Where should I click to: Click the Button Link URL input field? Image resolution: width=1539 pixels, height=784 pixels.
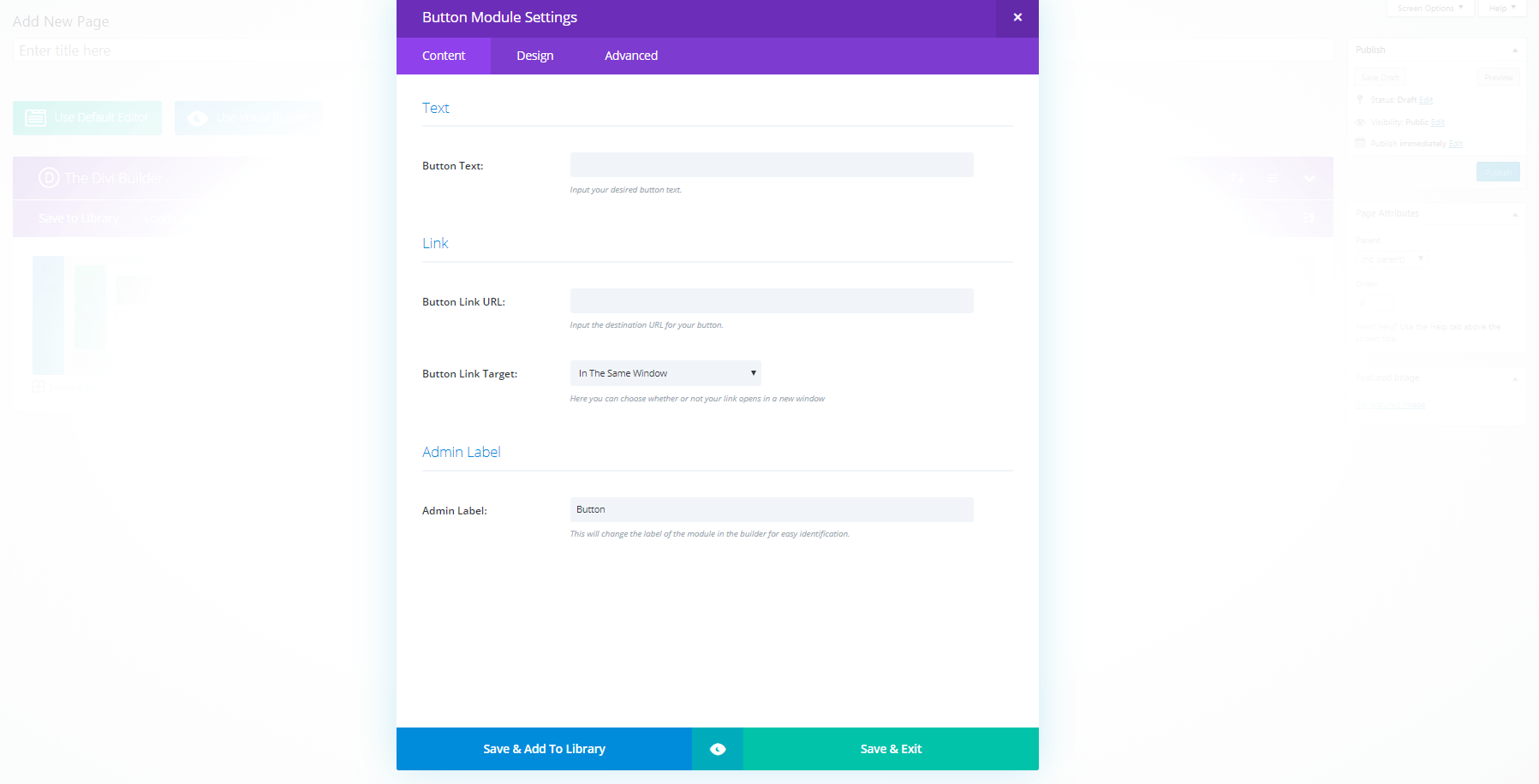click(771, 300)
